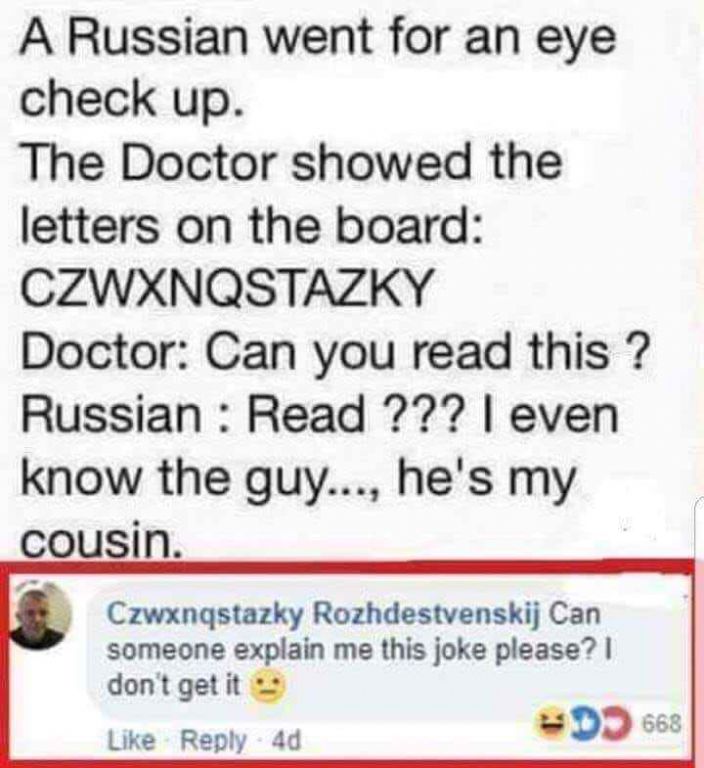
Task: Click the CZWXNQSTAZKY letters line
Action: click(x=227, y=289)
